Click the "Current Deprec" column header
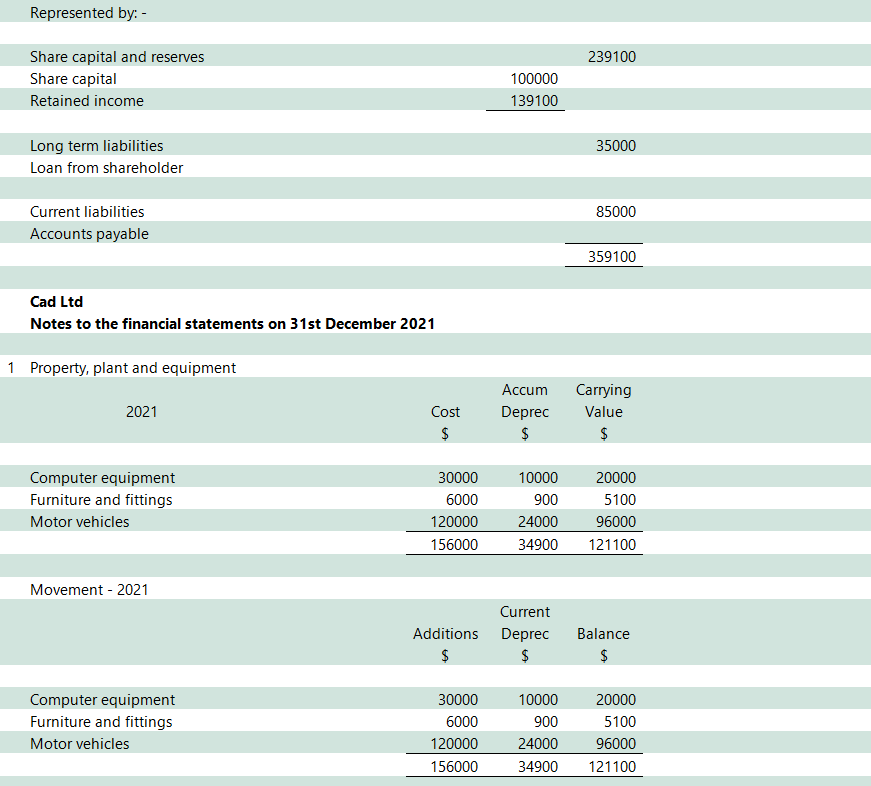This screenshot has width=871, height=786. coord(525,623)
